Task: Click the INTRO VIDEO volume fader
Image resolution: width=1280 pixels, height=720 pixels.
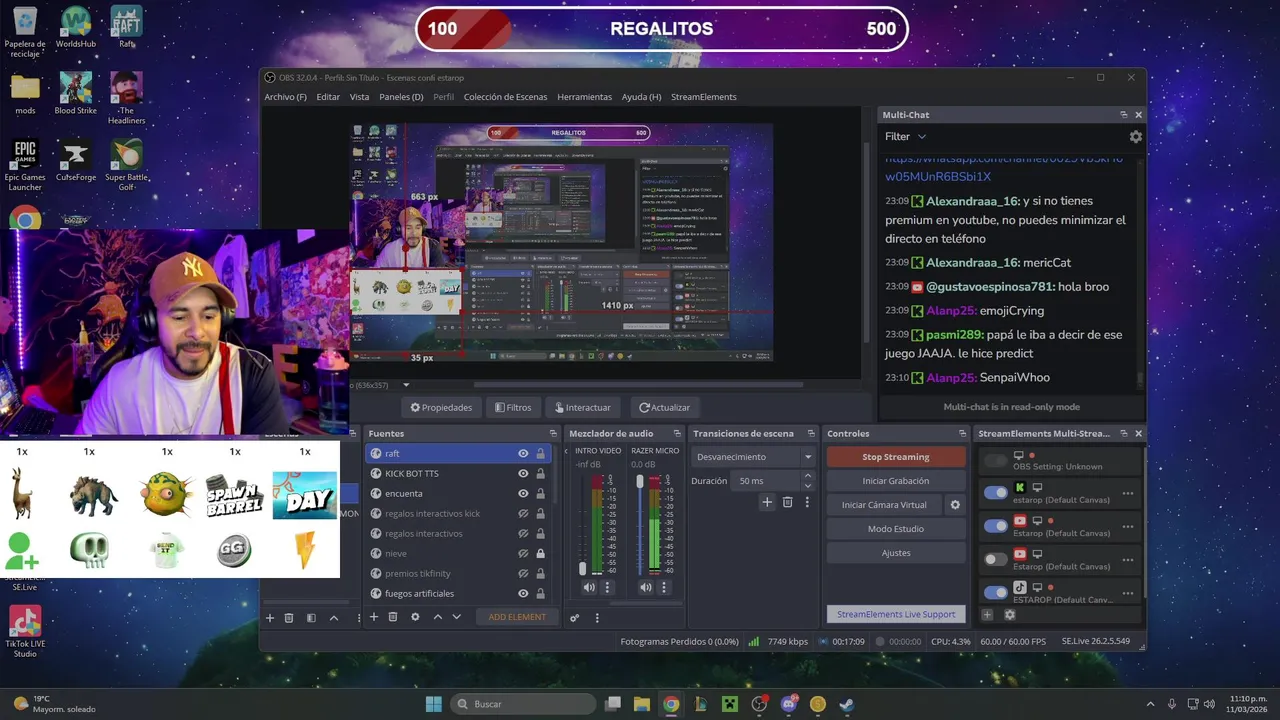Action: coord(583,568)
